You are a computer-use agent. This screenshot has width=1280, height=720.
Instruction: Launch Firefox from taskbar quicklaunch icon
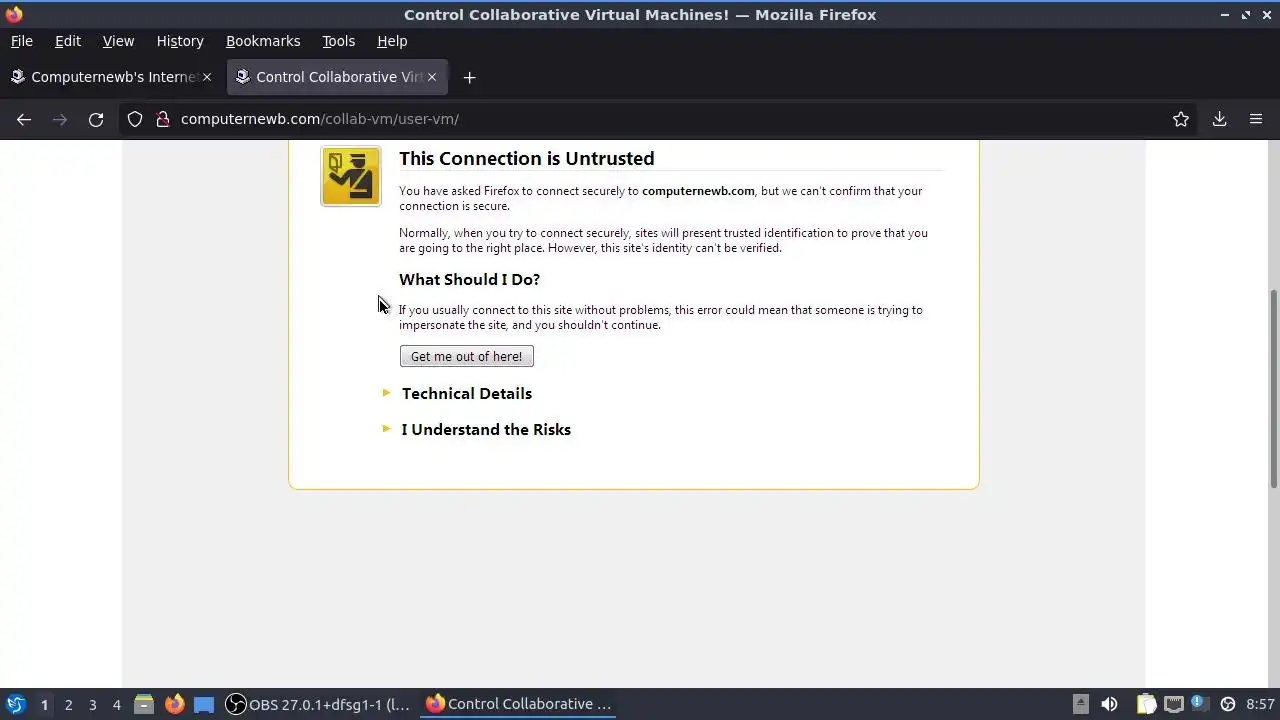point(174,704)
